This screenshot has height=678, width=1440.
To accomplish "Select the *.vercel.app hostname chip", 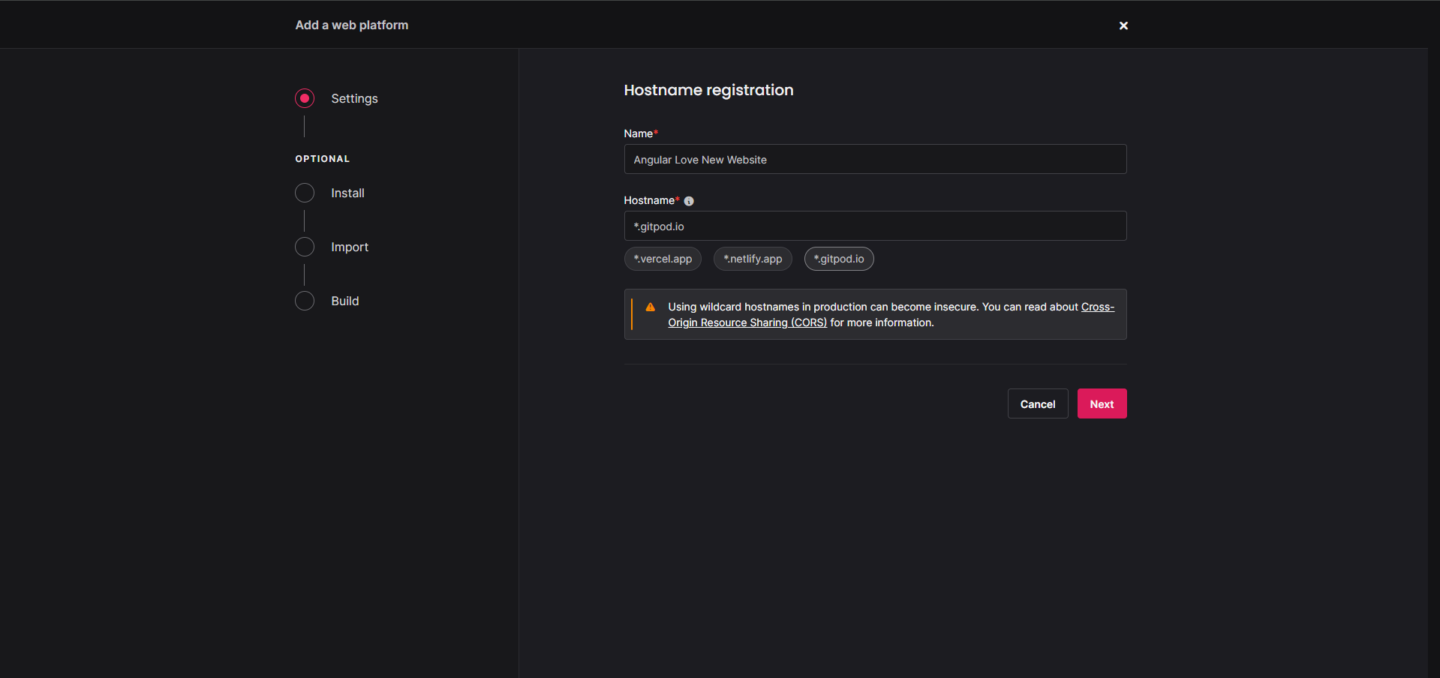I will click(x=662, y=258).
